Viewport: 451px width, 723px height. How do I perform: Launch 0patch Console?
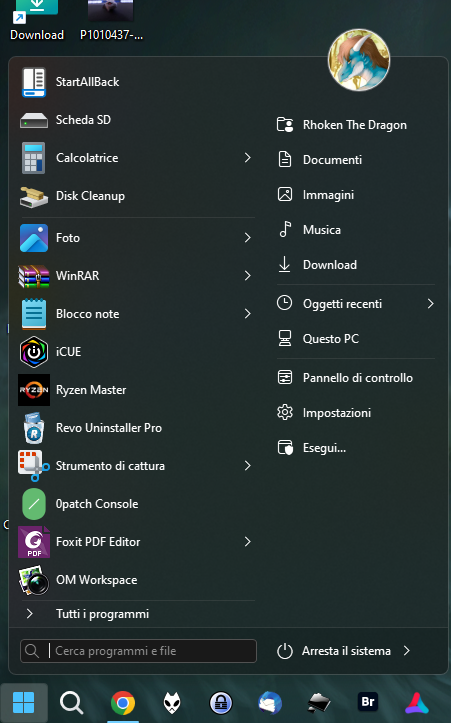pyautogui.click(x=136, y=504)
